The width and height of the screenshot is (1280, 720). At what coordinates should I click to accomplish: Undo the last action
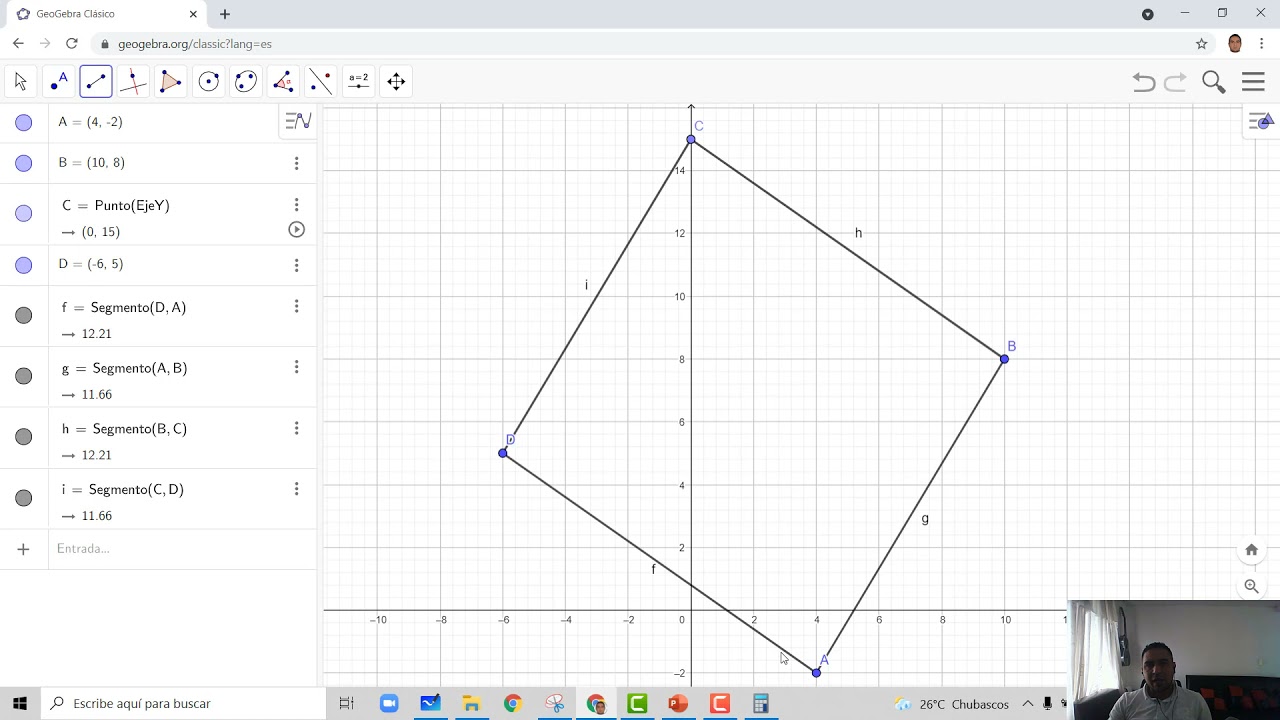coord(1144,82)
